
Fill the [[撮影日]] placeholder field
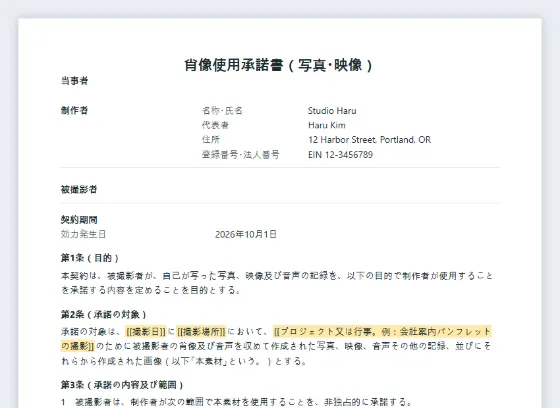[x=146, y=332]
